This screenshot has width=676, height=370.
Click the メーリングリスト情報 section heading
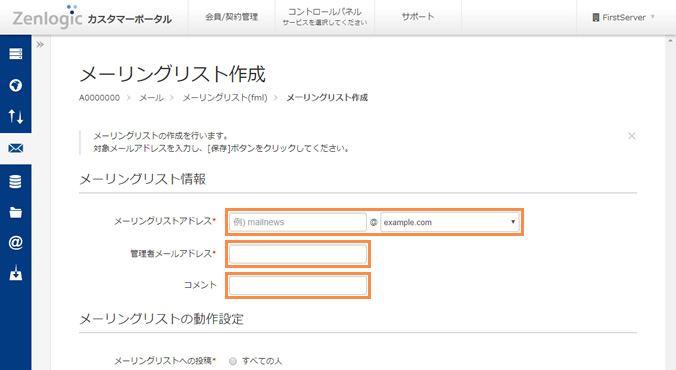coord(143,179)
